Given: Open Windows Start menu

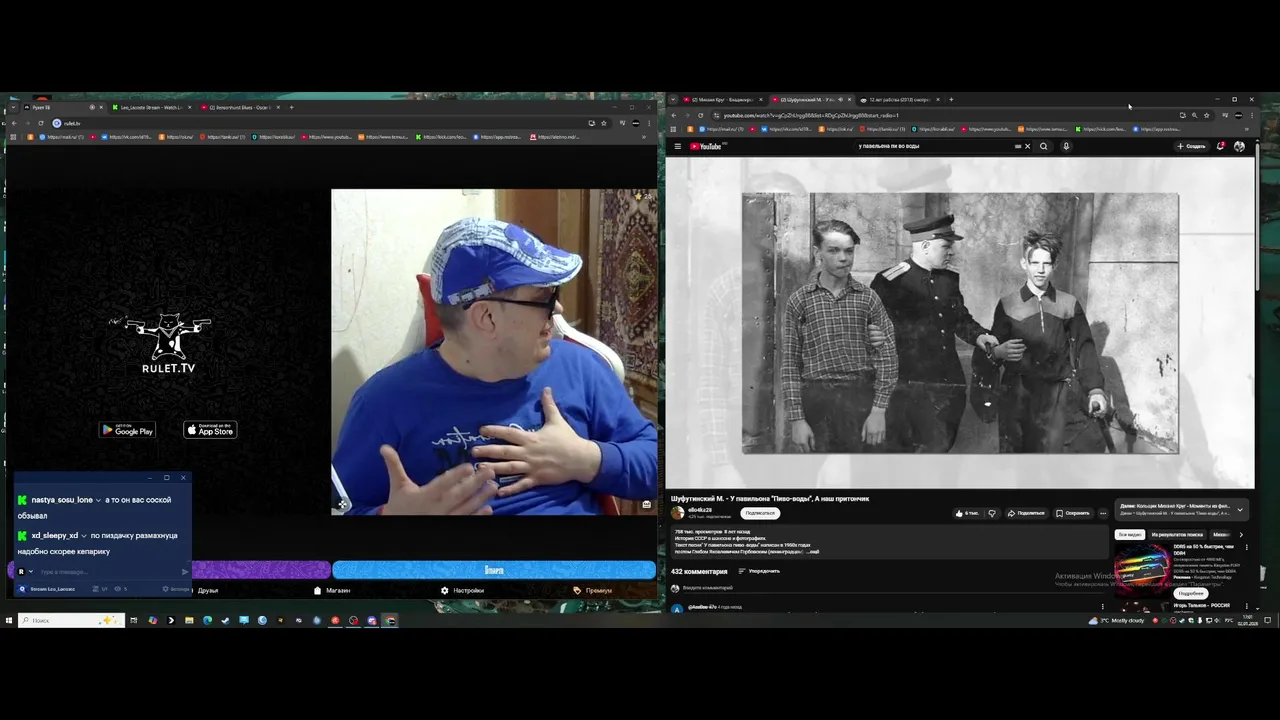Looking at the screenshot, I should click(x=8, y=620).
